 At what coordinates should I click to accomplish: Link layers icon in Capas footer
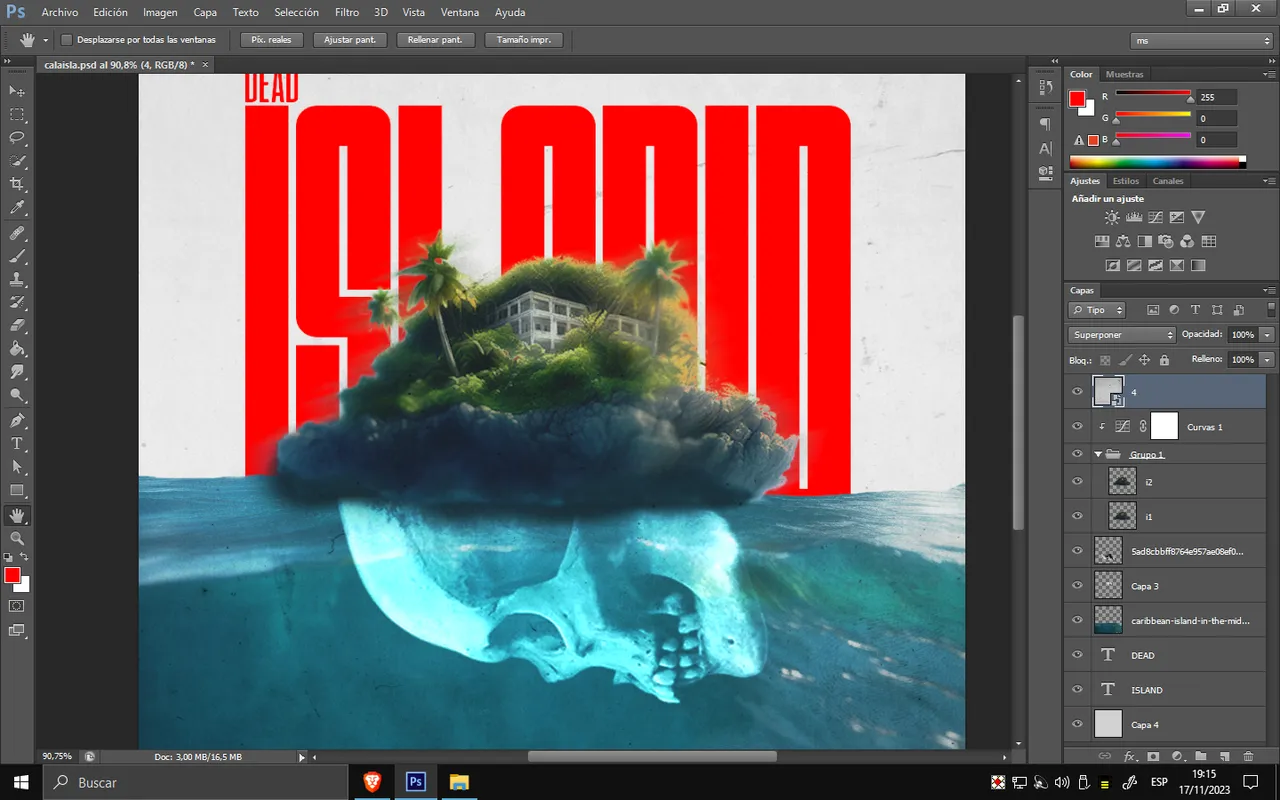1105,757
